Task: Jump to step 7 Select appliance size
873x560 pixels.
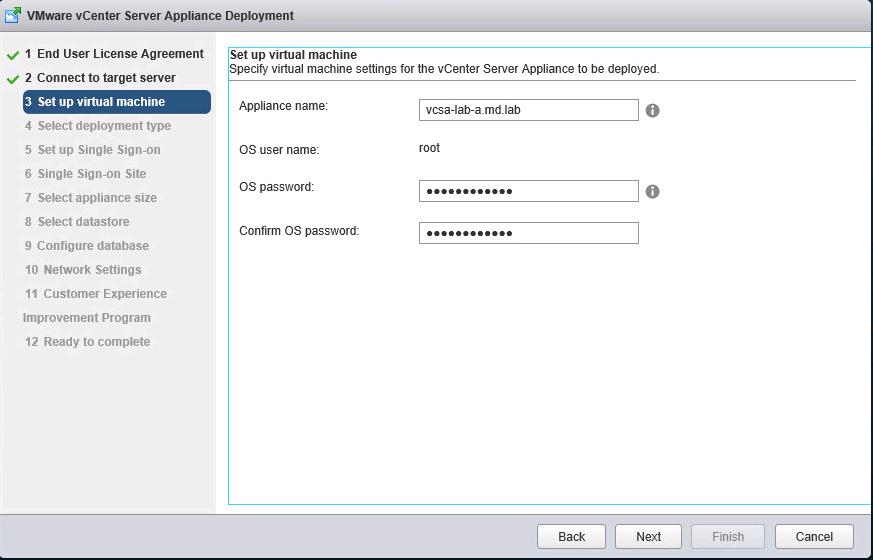Action: (x=96, y=198)
